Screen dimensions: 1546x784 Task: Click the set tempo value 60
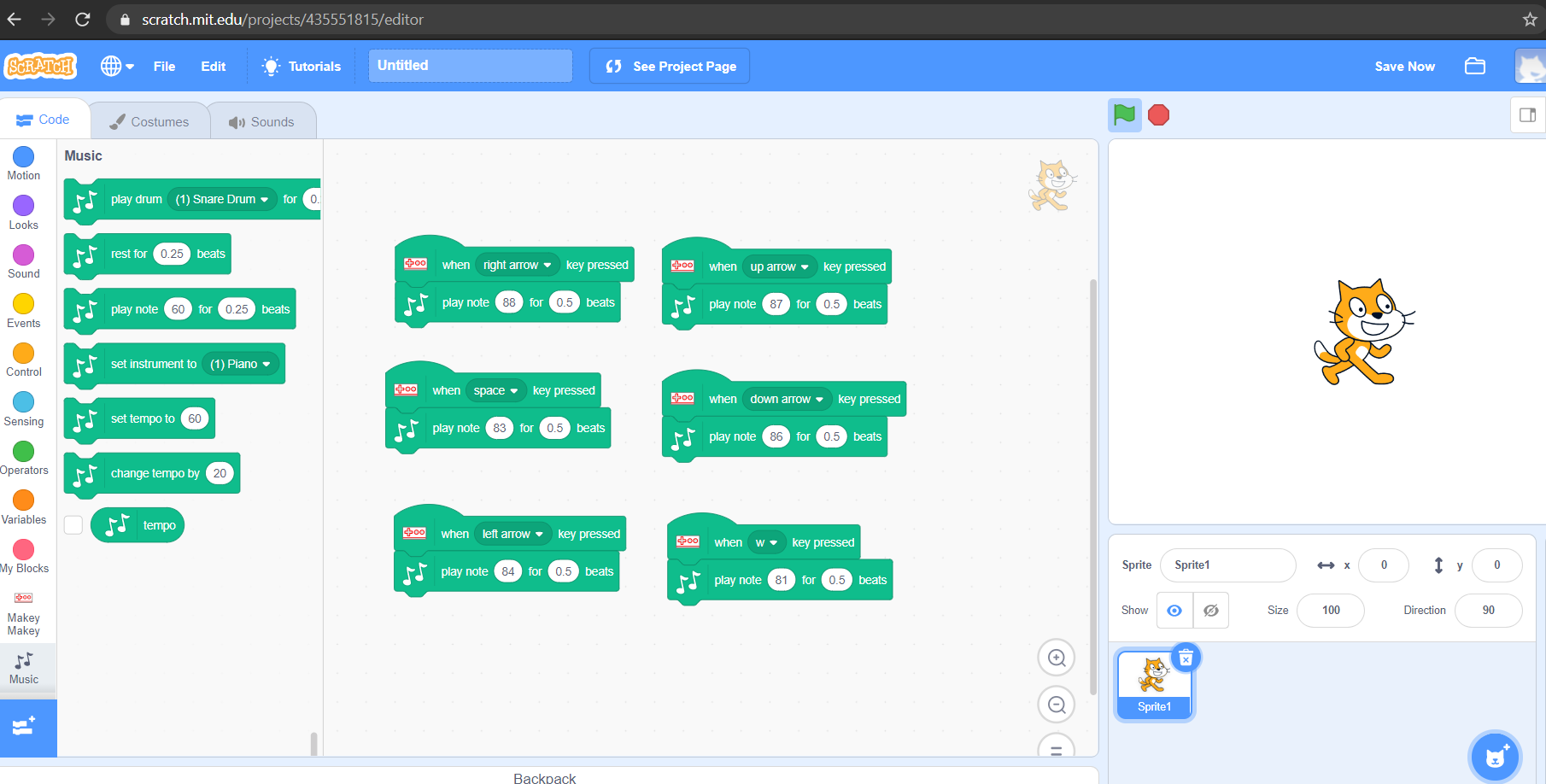click(195, 418)
